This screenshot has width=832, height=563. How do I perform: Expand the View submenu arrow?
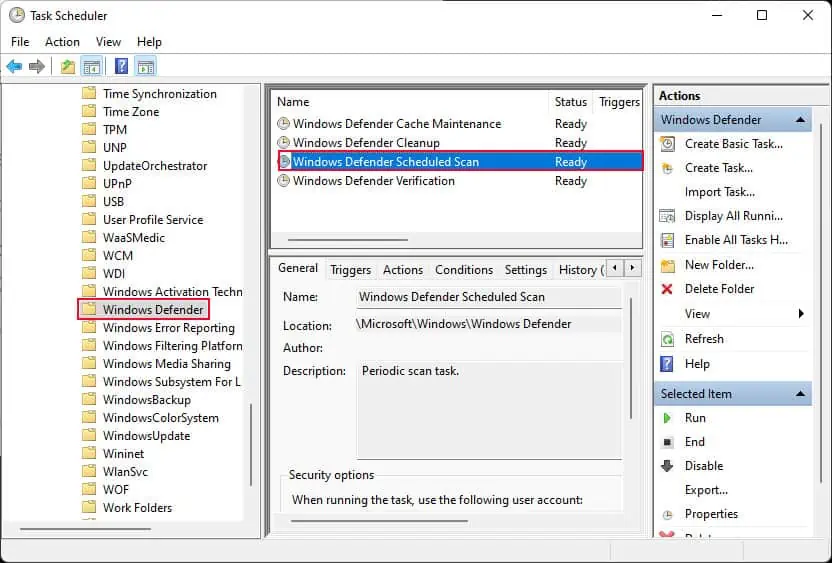pyautogui.click(x=801, y=314)
